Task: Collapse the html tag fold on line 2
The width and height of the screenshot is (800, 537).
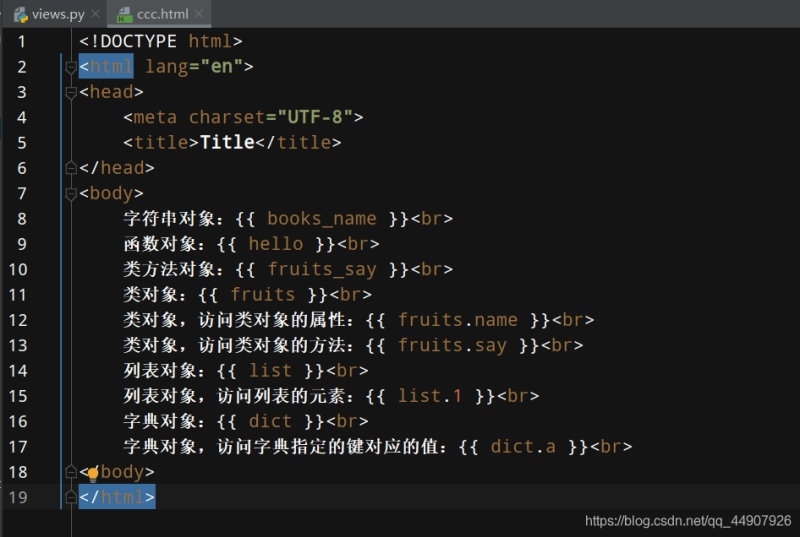Action: 71,67
